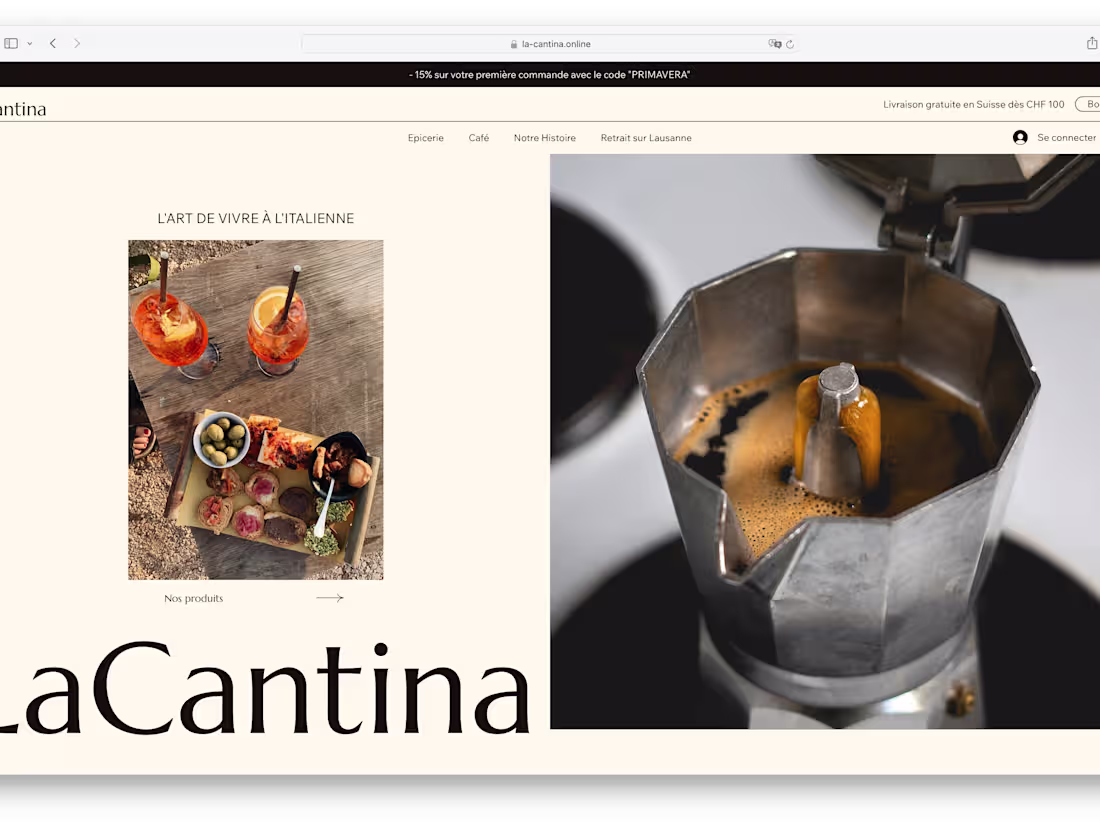Screen dimensions: 1100x825
Task: Open the Café navigation menu
Action: 478,137
